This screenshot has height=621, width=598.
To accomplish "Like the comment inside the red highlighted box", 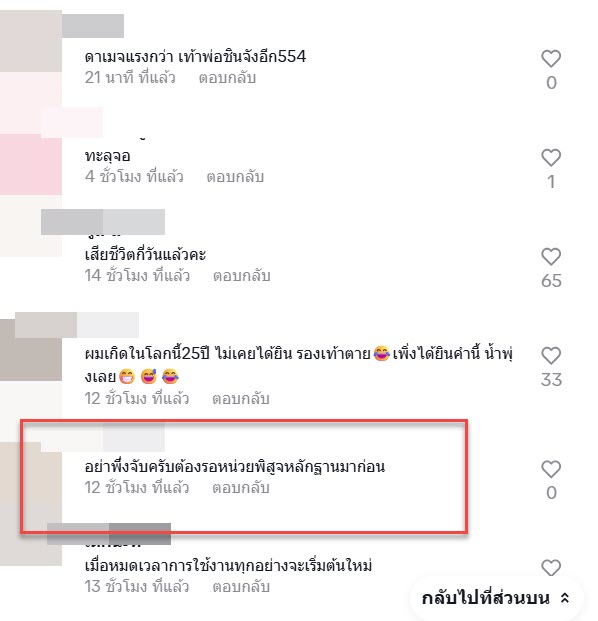I will click(x=551, y=469).
